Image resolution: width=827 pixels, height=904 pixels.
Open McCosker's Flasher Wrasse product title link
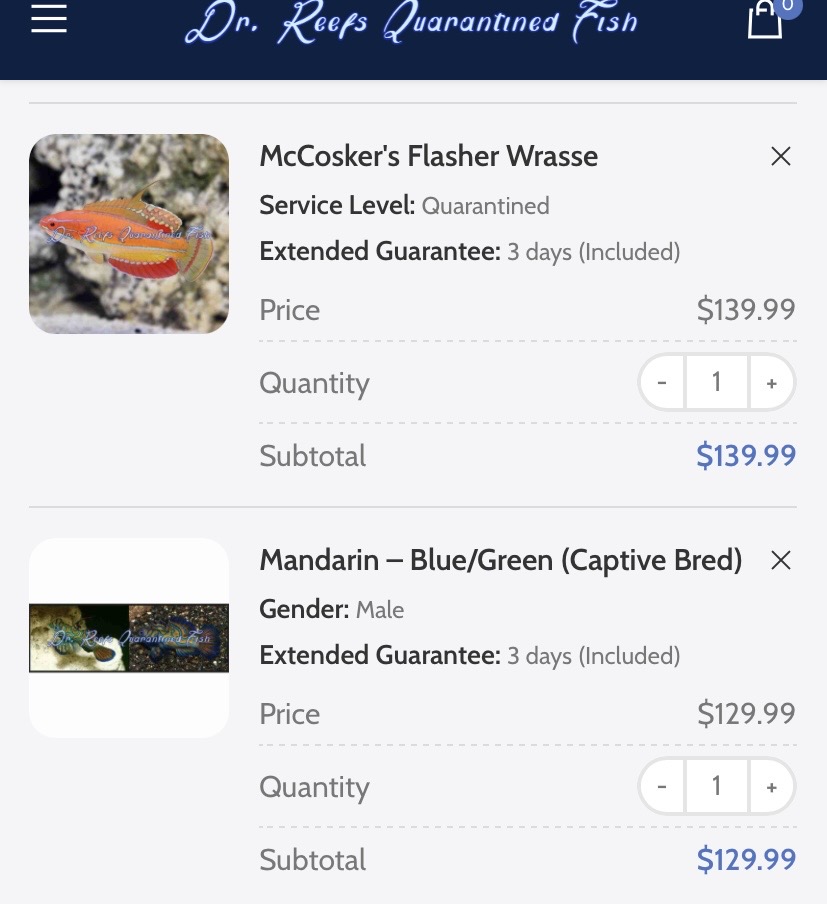point(428,156)
